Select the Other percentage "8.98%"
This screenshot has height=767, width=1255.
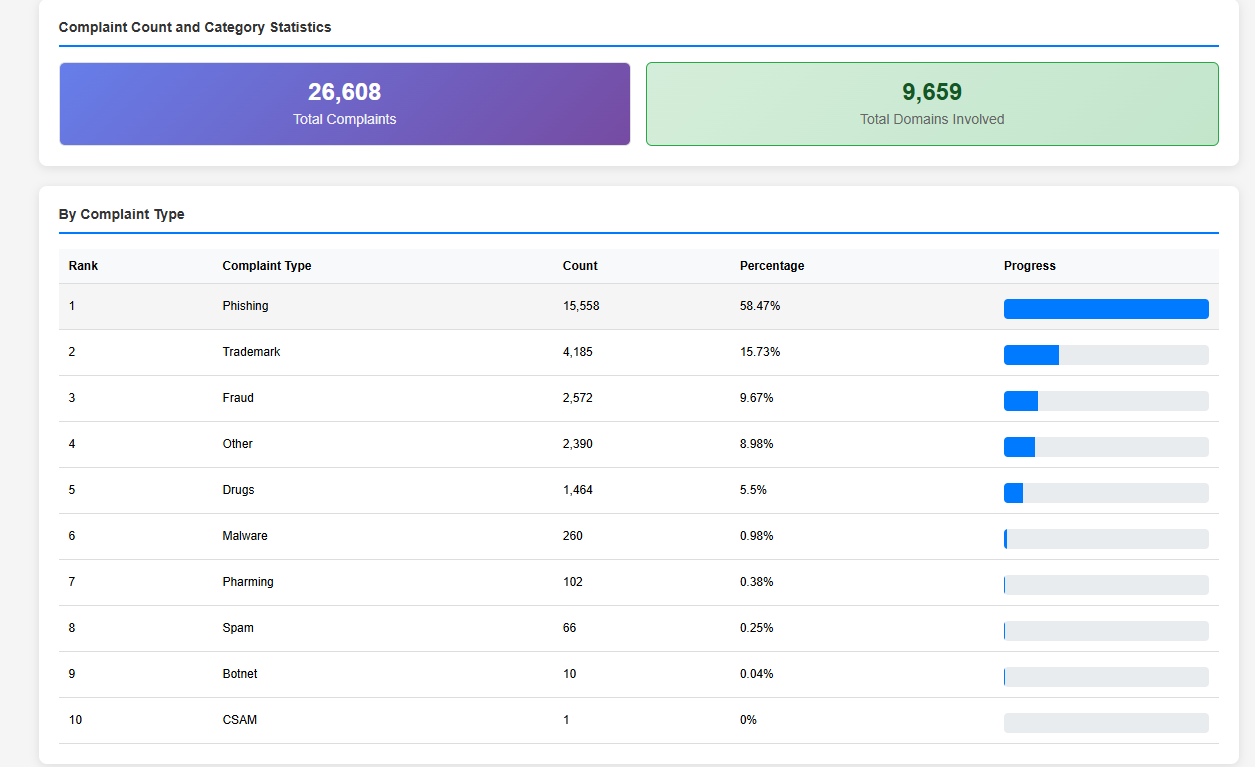757,444
